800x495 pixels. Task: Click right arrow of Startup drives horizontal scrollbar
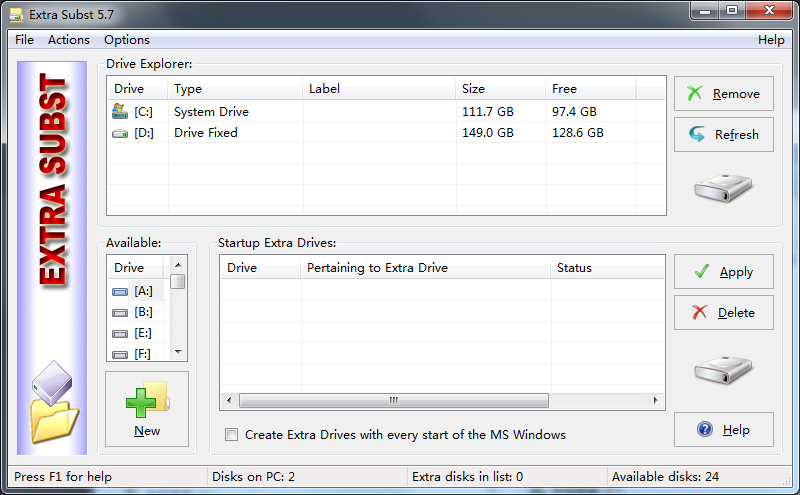(656, 401)
